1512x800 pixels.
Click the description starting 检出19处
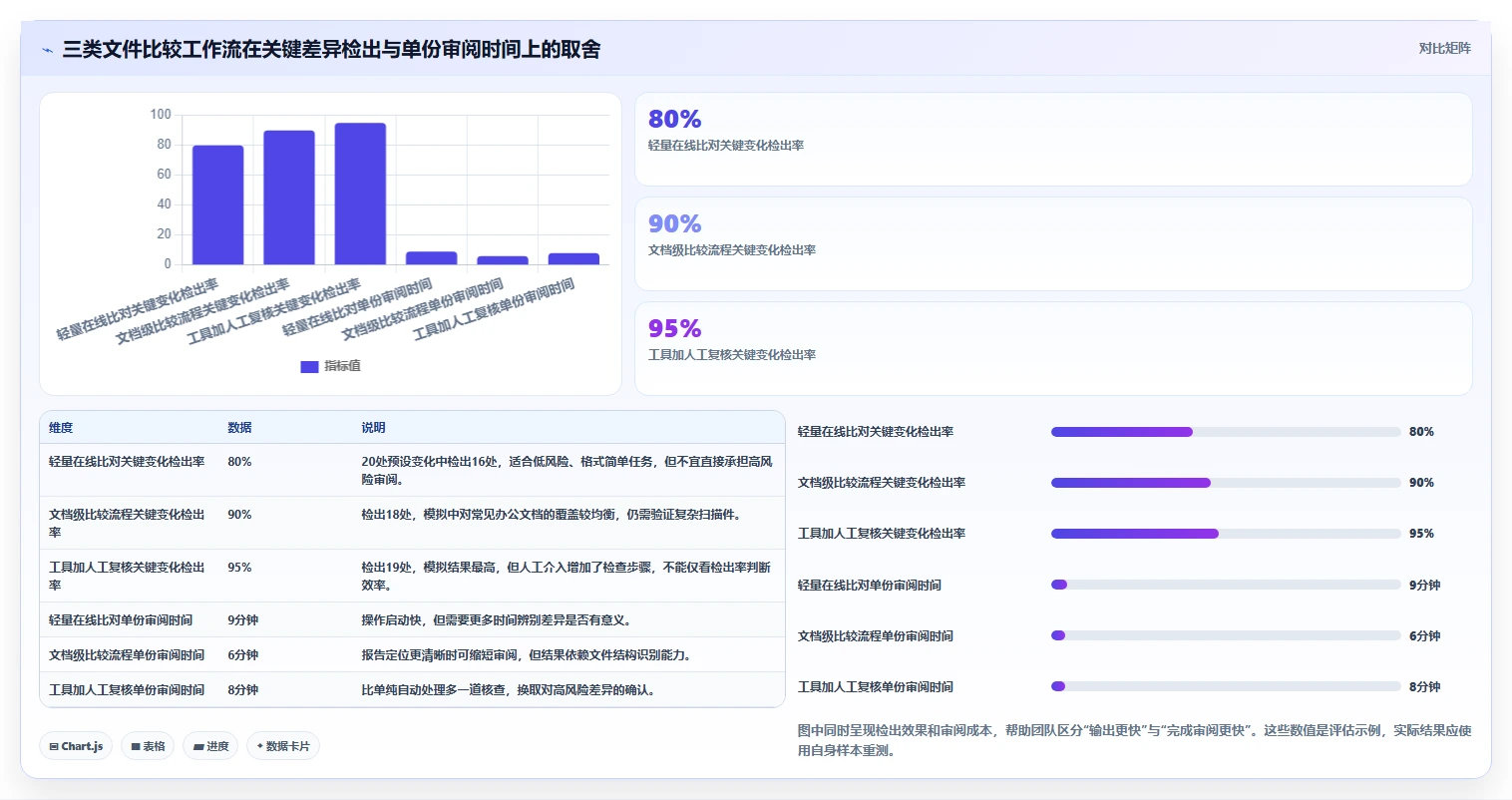coord(566,576)
